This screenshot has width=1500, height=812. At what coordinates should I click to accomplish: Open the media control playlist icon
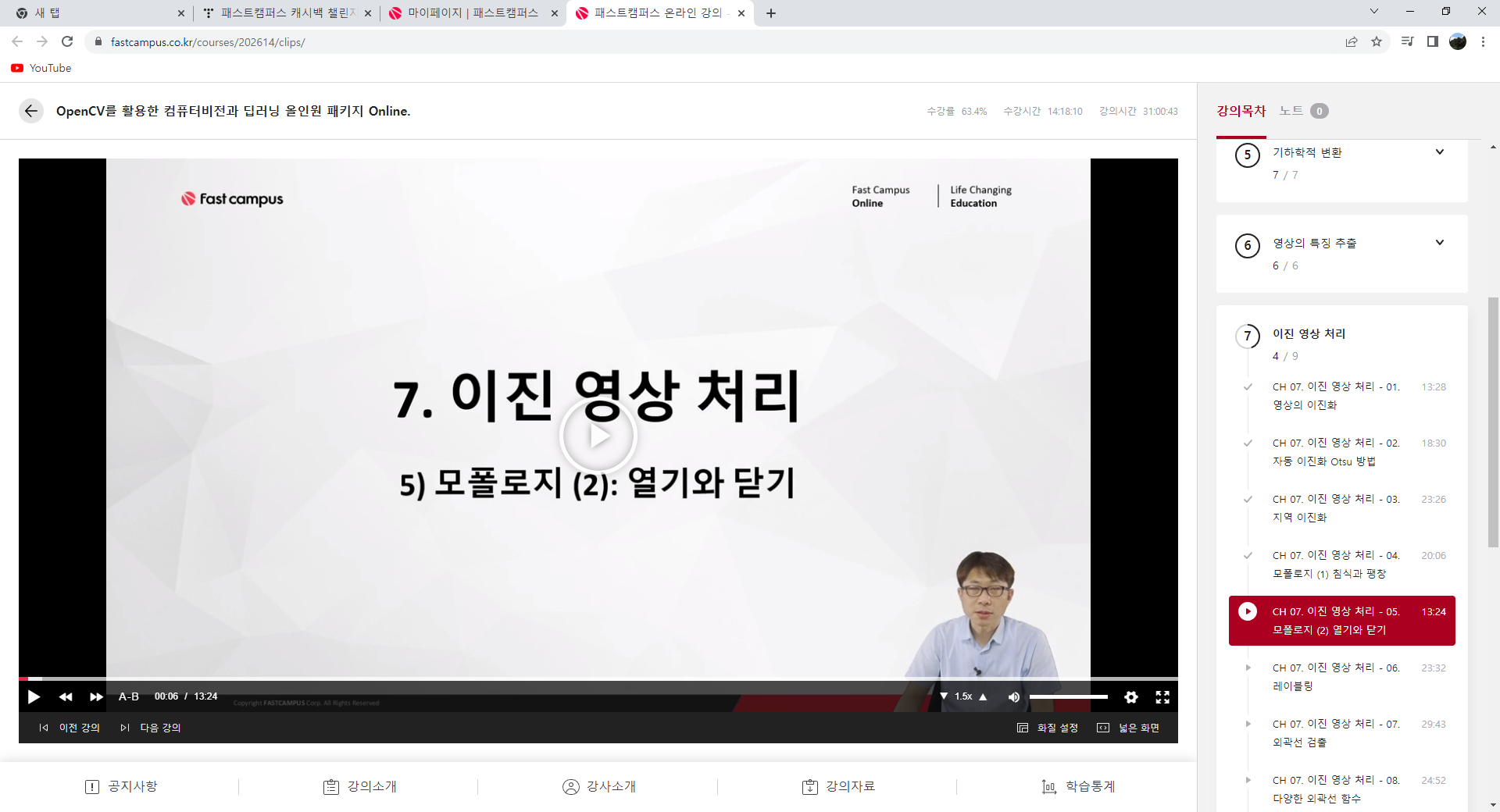pos(1408,41)
